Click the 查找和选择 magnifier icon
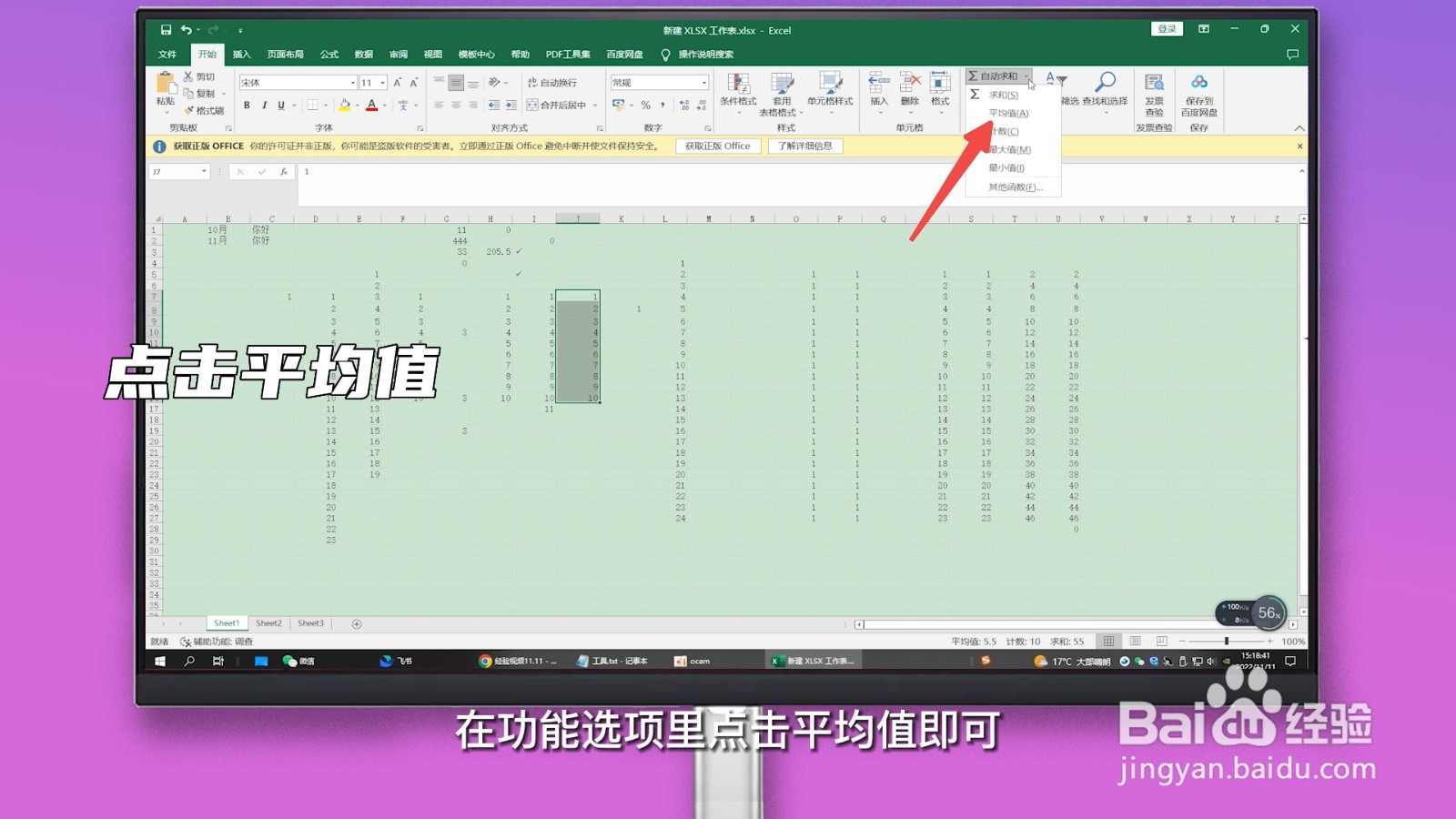This screenshot has width=1456, height=819. [x=1106, y=82]
